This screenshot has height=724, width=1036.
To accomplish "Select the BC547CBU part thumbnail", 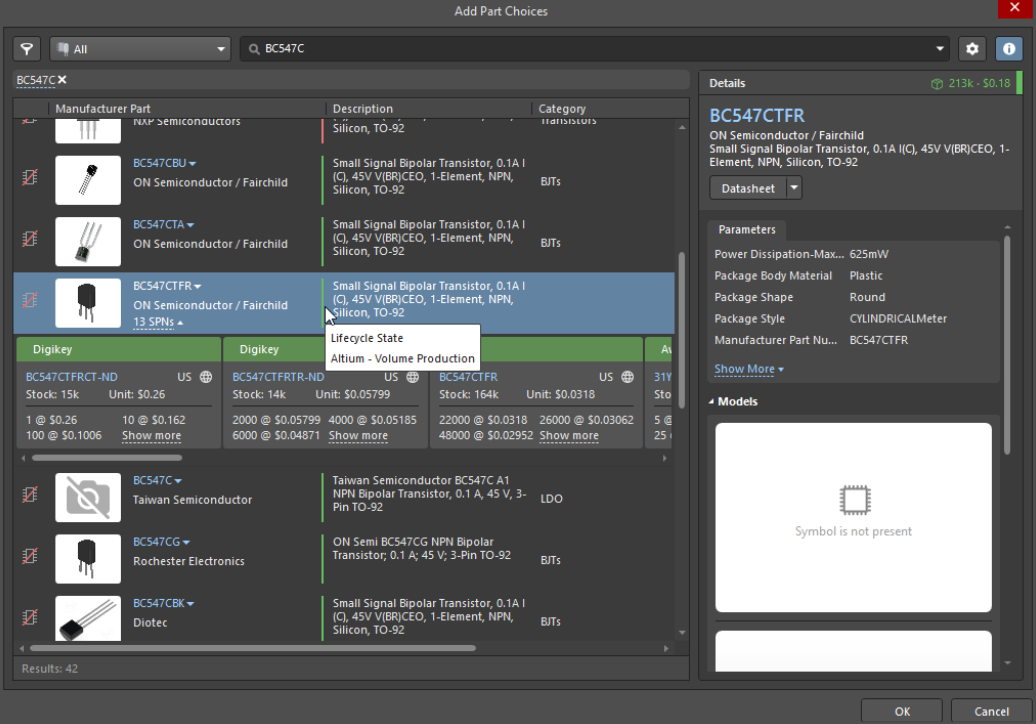I will pyautogui.click(x=88, y=180).
